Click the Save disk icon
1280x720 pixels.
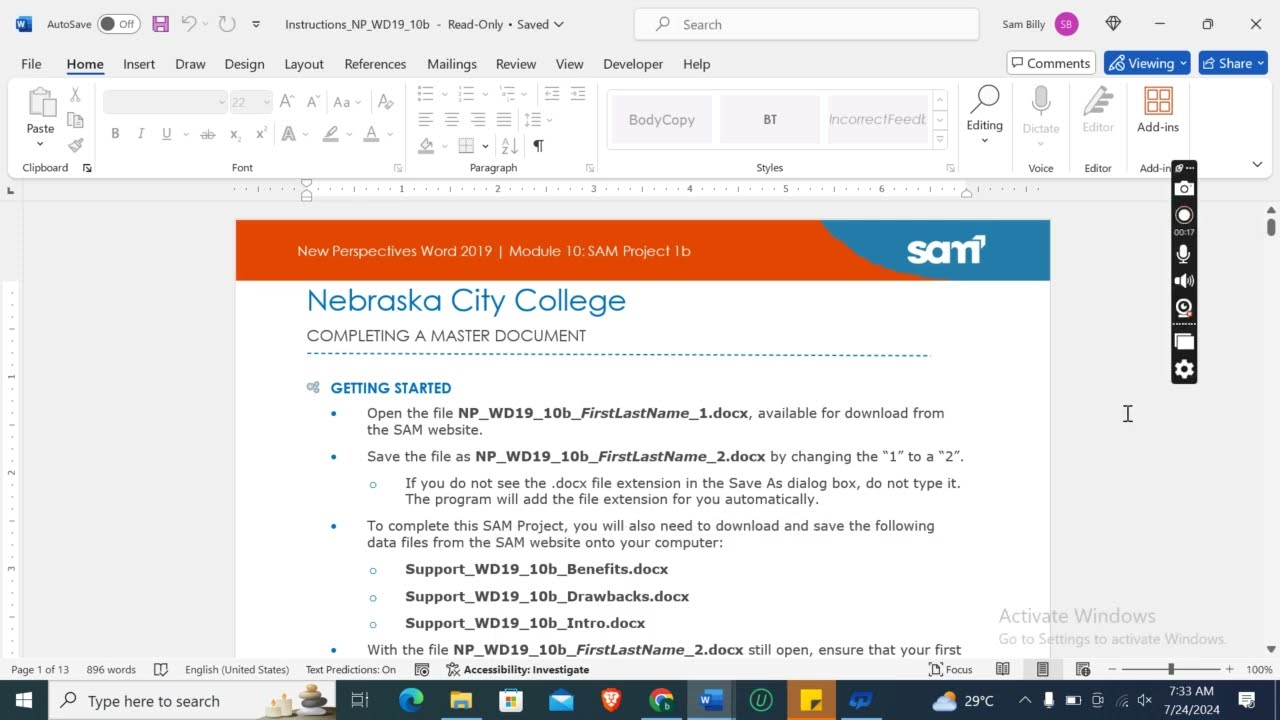[160, 24]
